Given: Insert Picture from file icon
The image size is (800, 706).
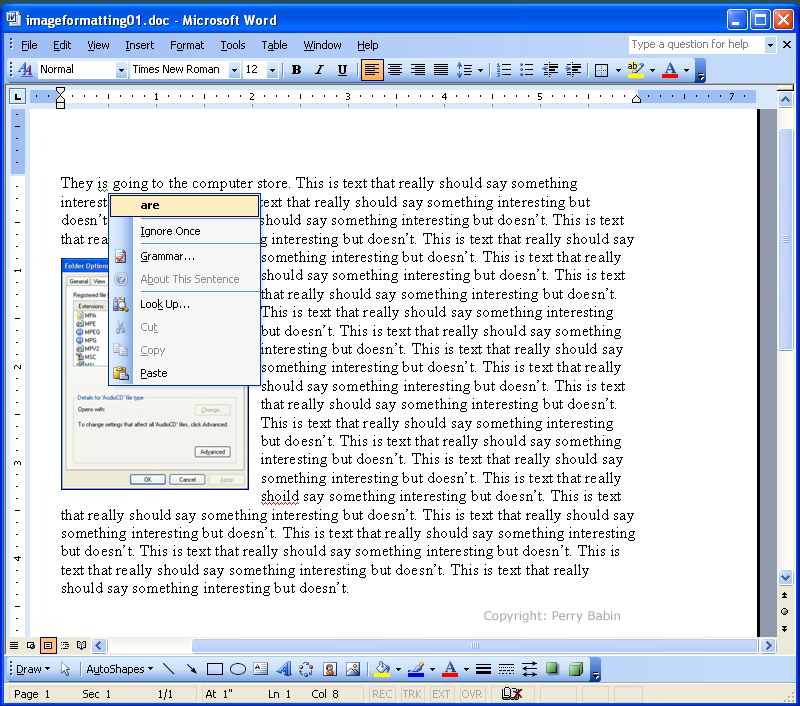Looking at the screenshot, I should click(353, 669).
